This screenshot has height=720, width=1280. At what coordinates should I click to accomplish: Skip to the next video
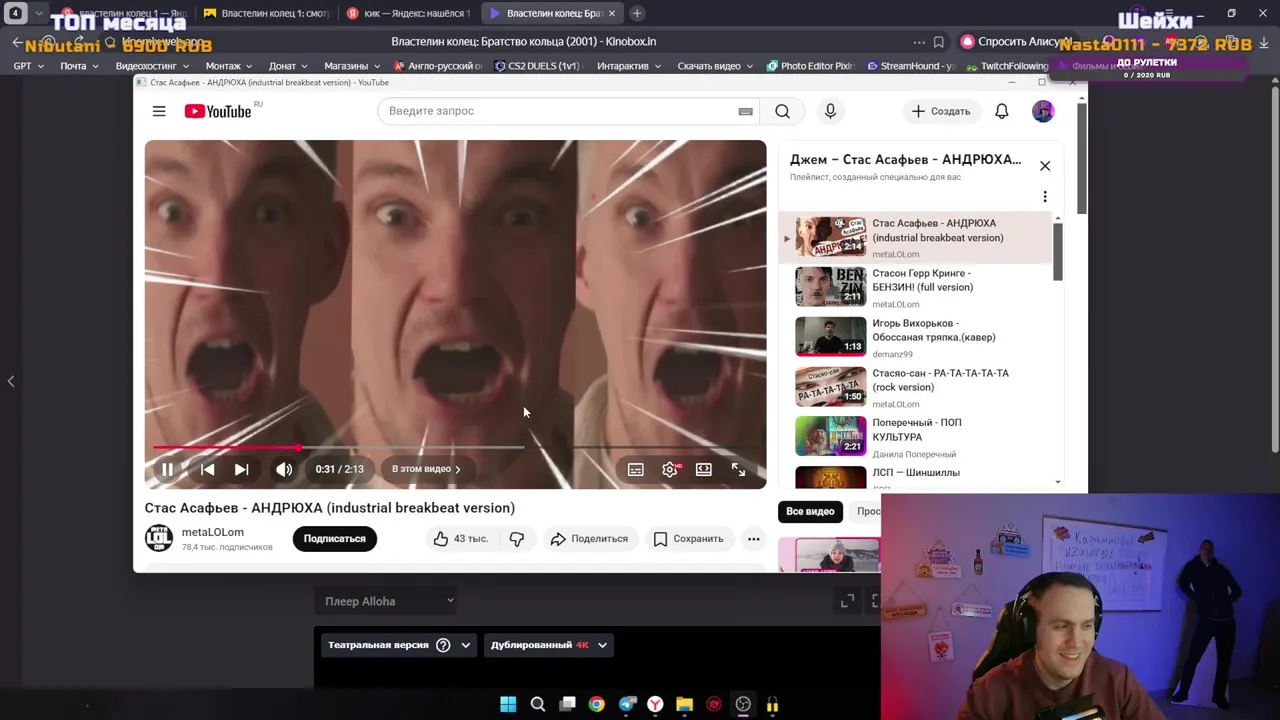point(241,469)
